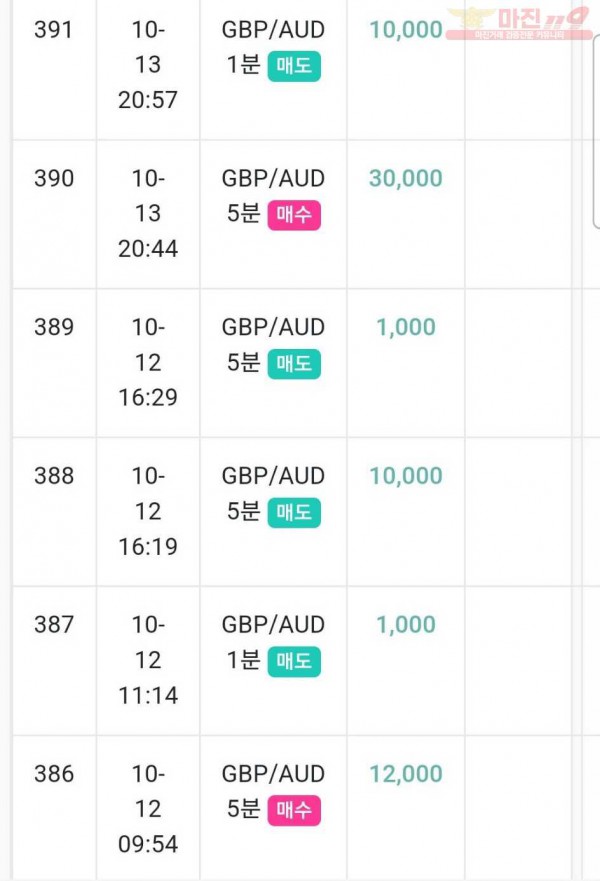
Task: Click the 매도 badge in row 389
Action: coord(294,364)
